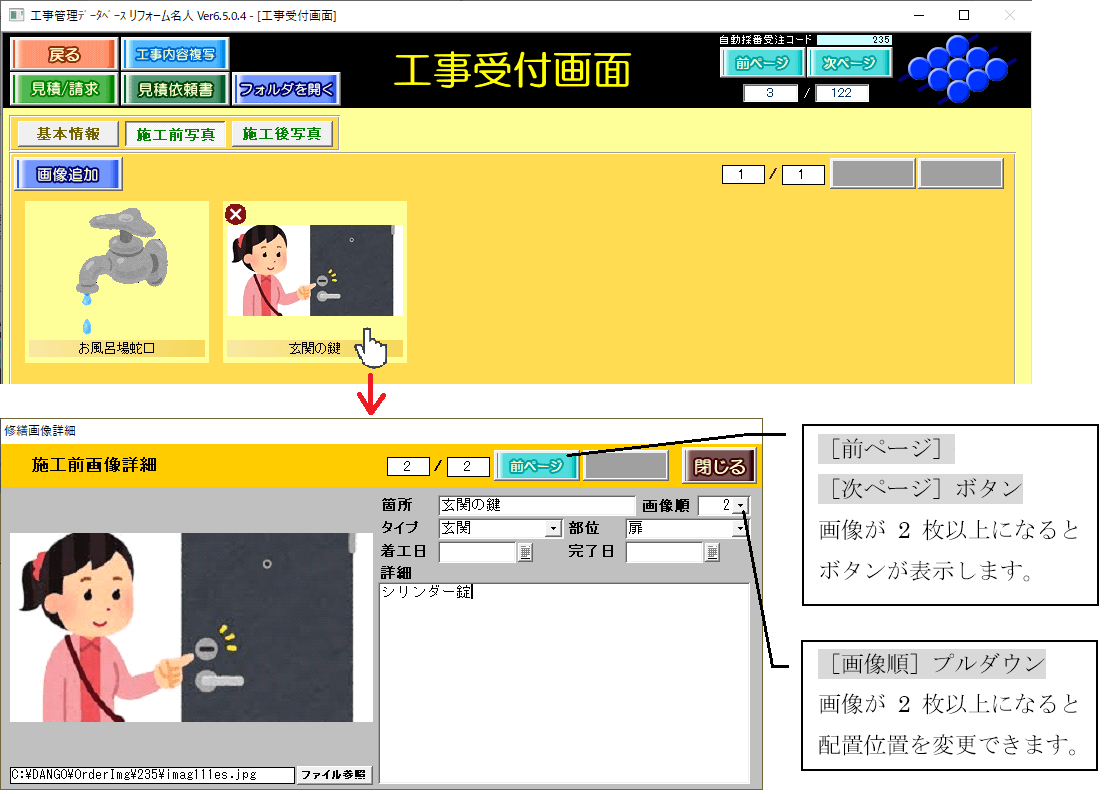Switch to the 基本情報 tab

(68, 134)
